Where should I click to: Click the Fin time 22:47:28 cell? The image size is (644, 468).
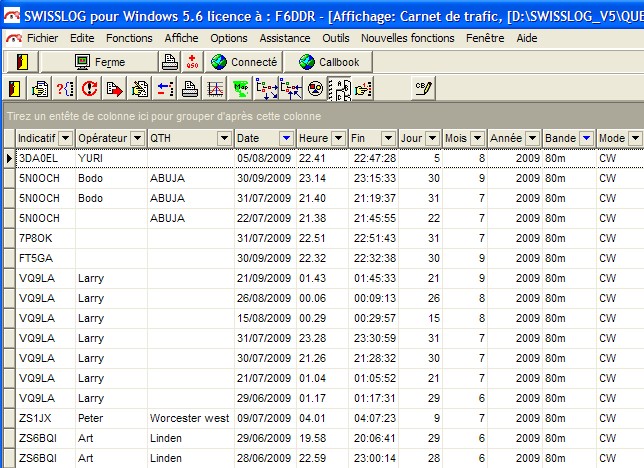pyautogui.click(x=373, y=158)
